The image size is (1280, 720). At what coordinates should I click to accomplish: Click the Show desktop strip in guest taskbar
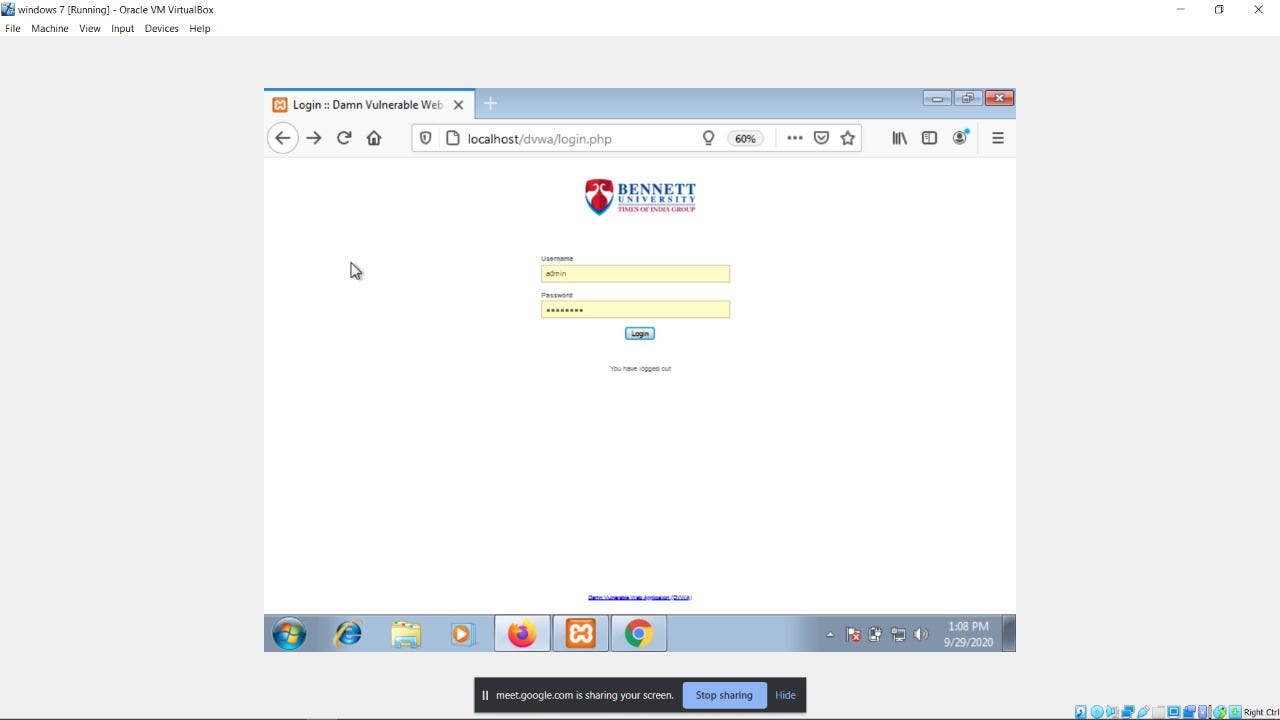click(1009, 634)
